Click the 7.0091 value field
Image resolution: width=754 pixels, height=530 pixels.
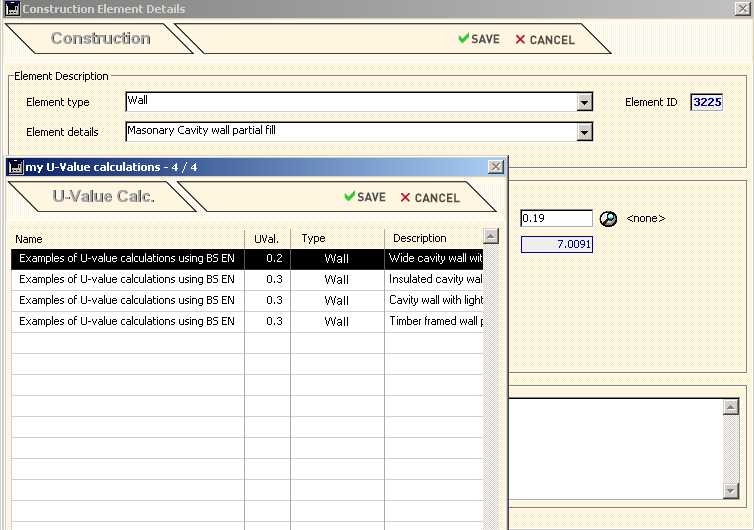[x=556, y=244]
